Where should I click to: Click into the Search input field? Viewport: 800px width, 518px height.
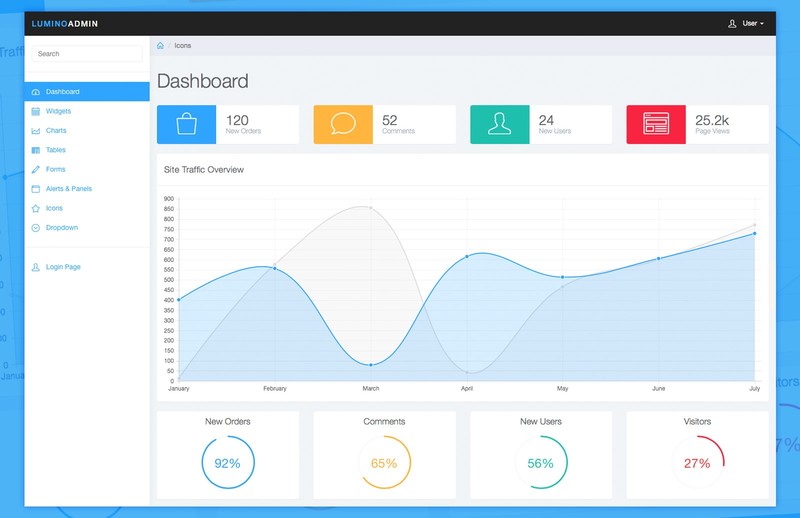click(86, 54)
